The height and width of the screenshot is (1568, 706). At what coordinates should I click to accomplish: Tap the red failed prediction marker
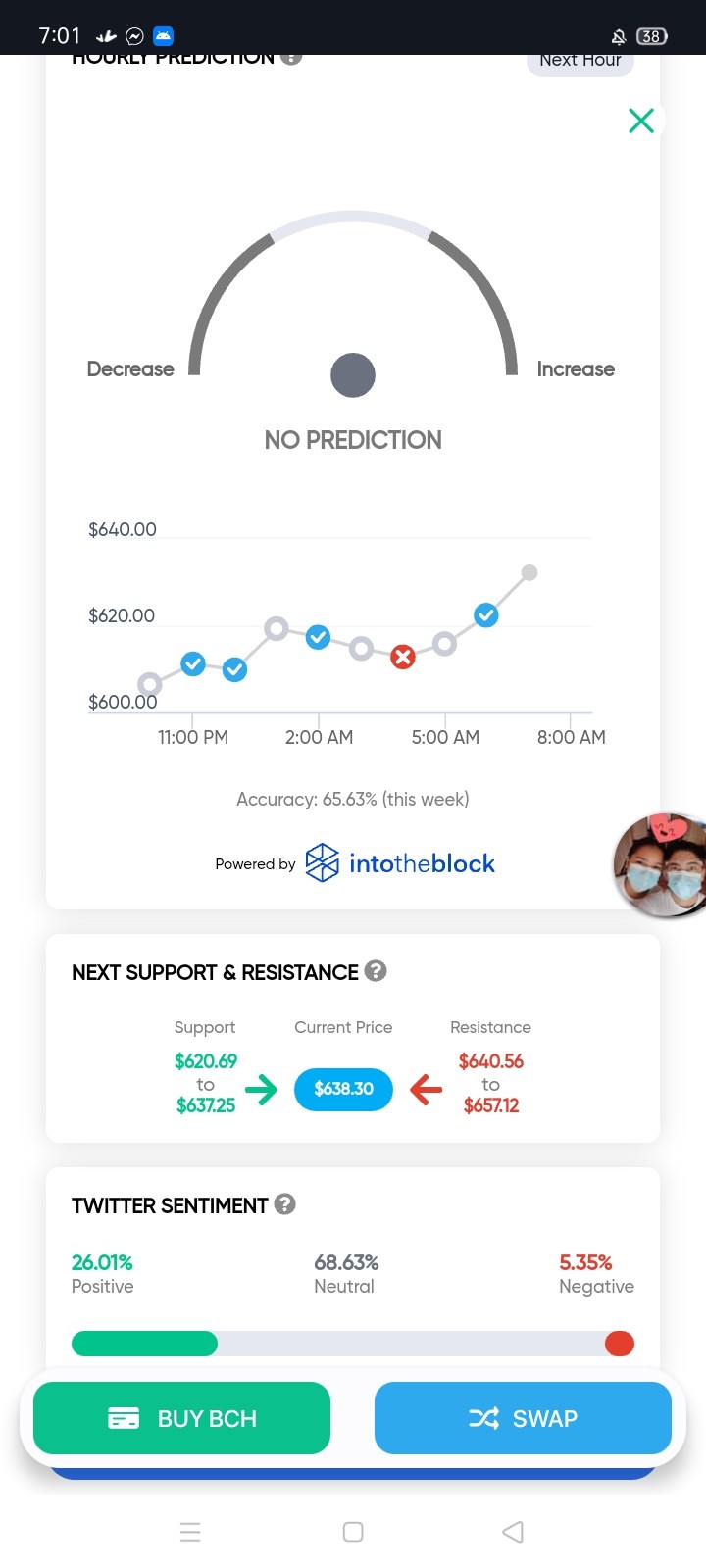(402, 657)
